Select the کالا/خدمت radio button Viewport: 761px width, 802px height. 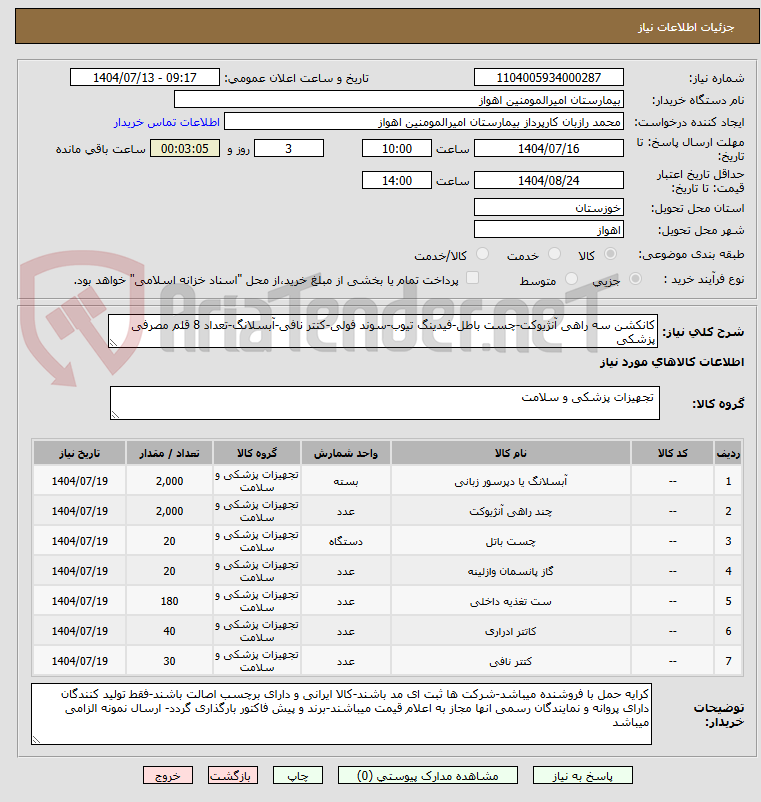point(482,254)
